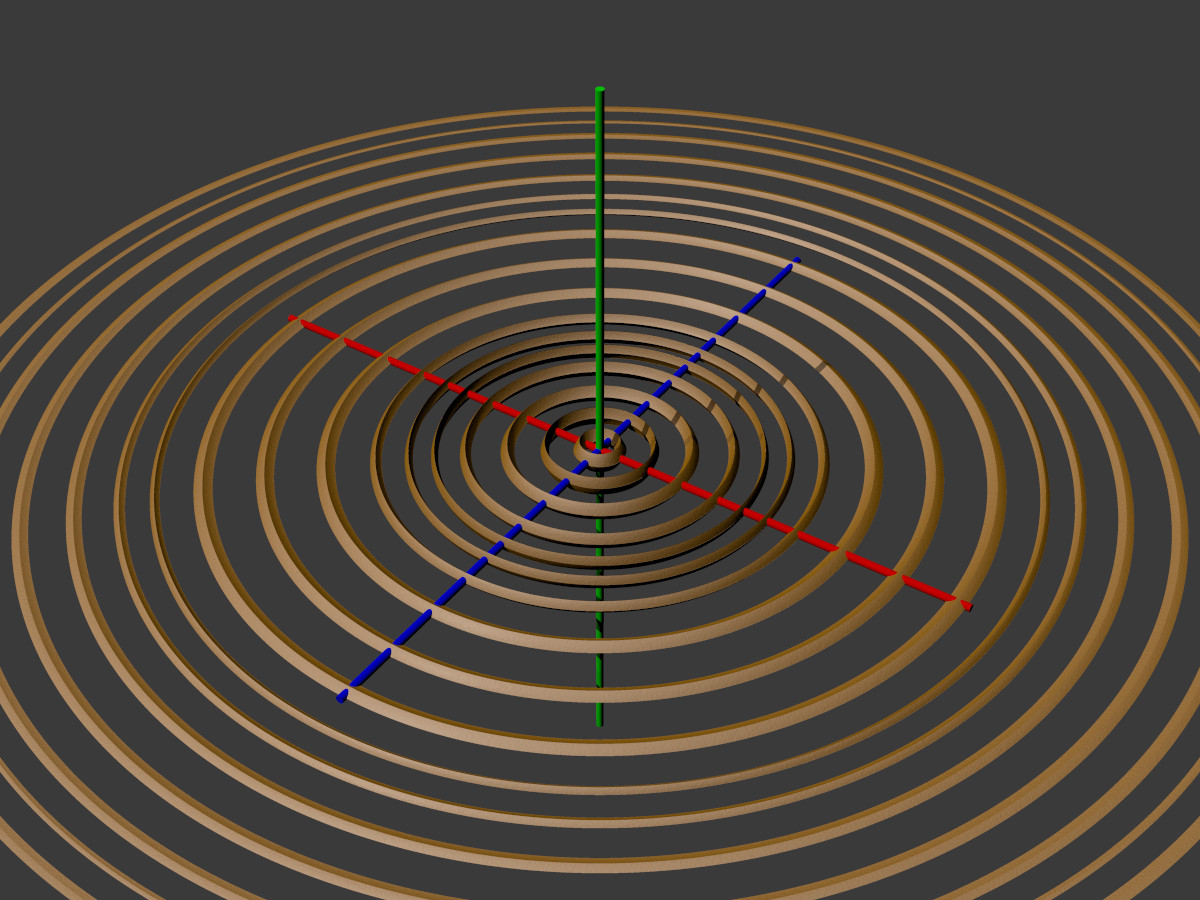Select the far right tip of the red axis
The image size is (1200, 900).
click(966, 605)
